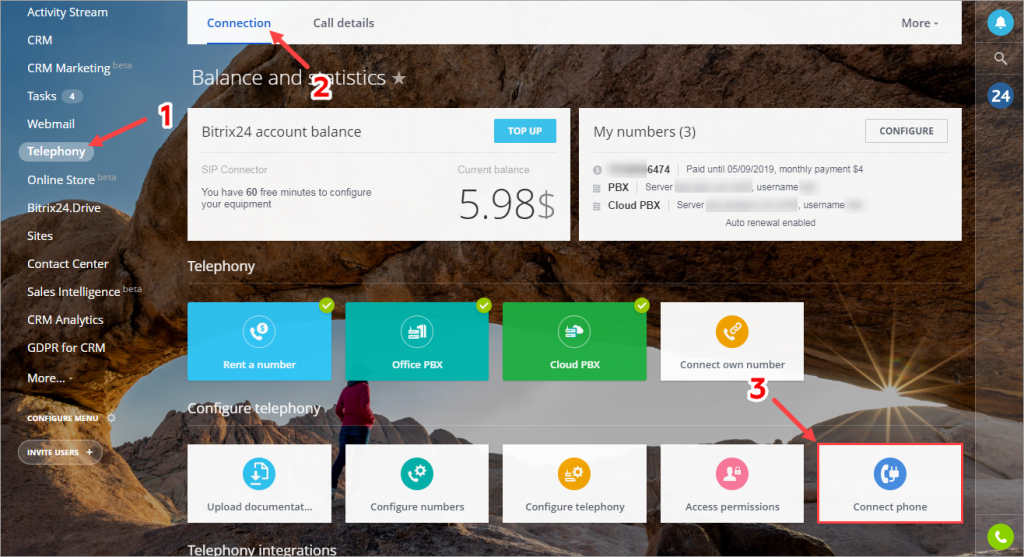Open Online Store in the sidebar
This screenshot has width=1024, height=557.
[61, 180]
